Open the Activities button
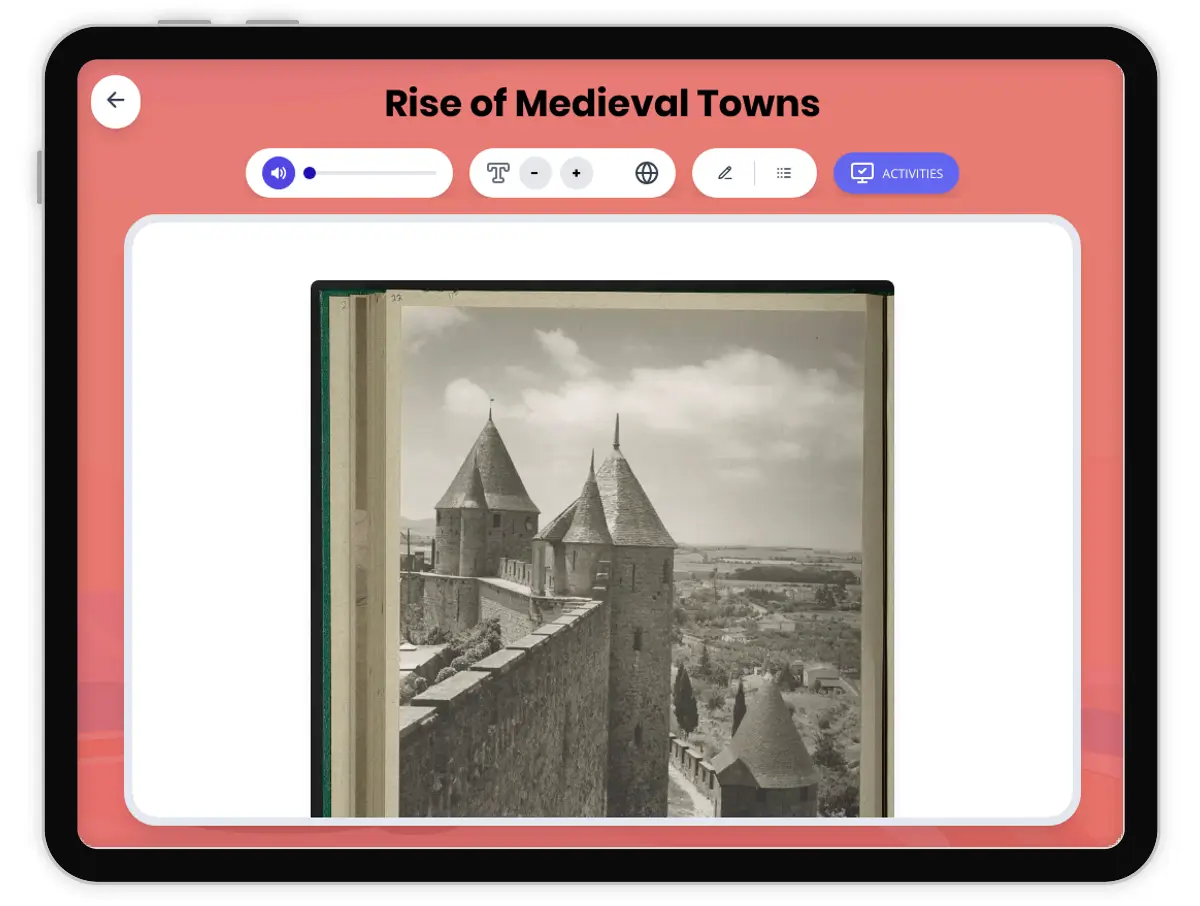 tap(896, 173)
